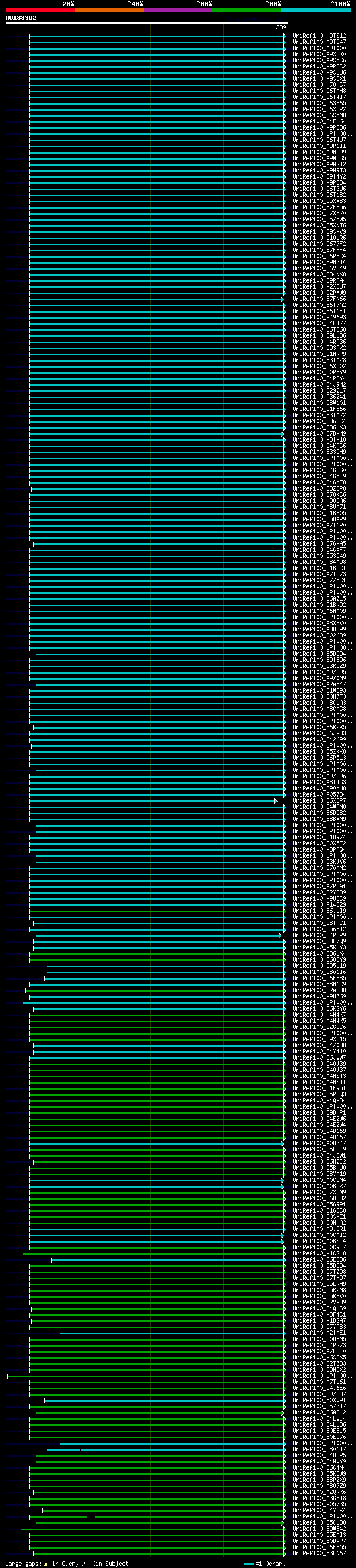Select hit UniRef100_A9NTG5
Viewport: 356px width, 1568px height.
319,159
